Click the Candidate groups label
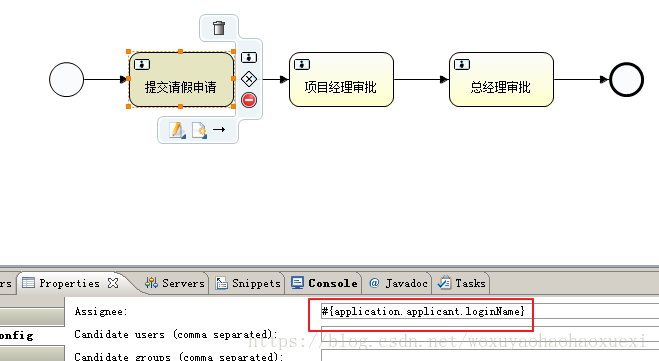 click(x=179, y=356)
